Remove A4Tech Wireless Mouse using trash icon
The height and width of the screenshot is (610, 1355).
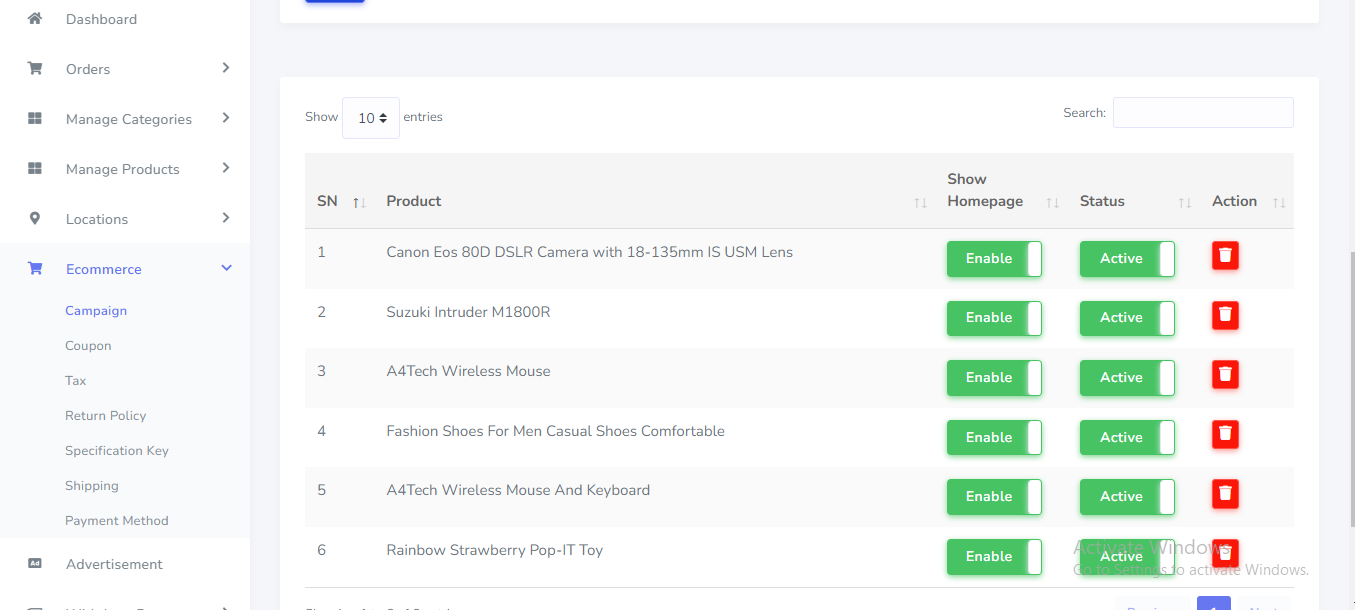click(x=1225, y=375)
